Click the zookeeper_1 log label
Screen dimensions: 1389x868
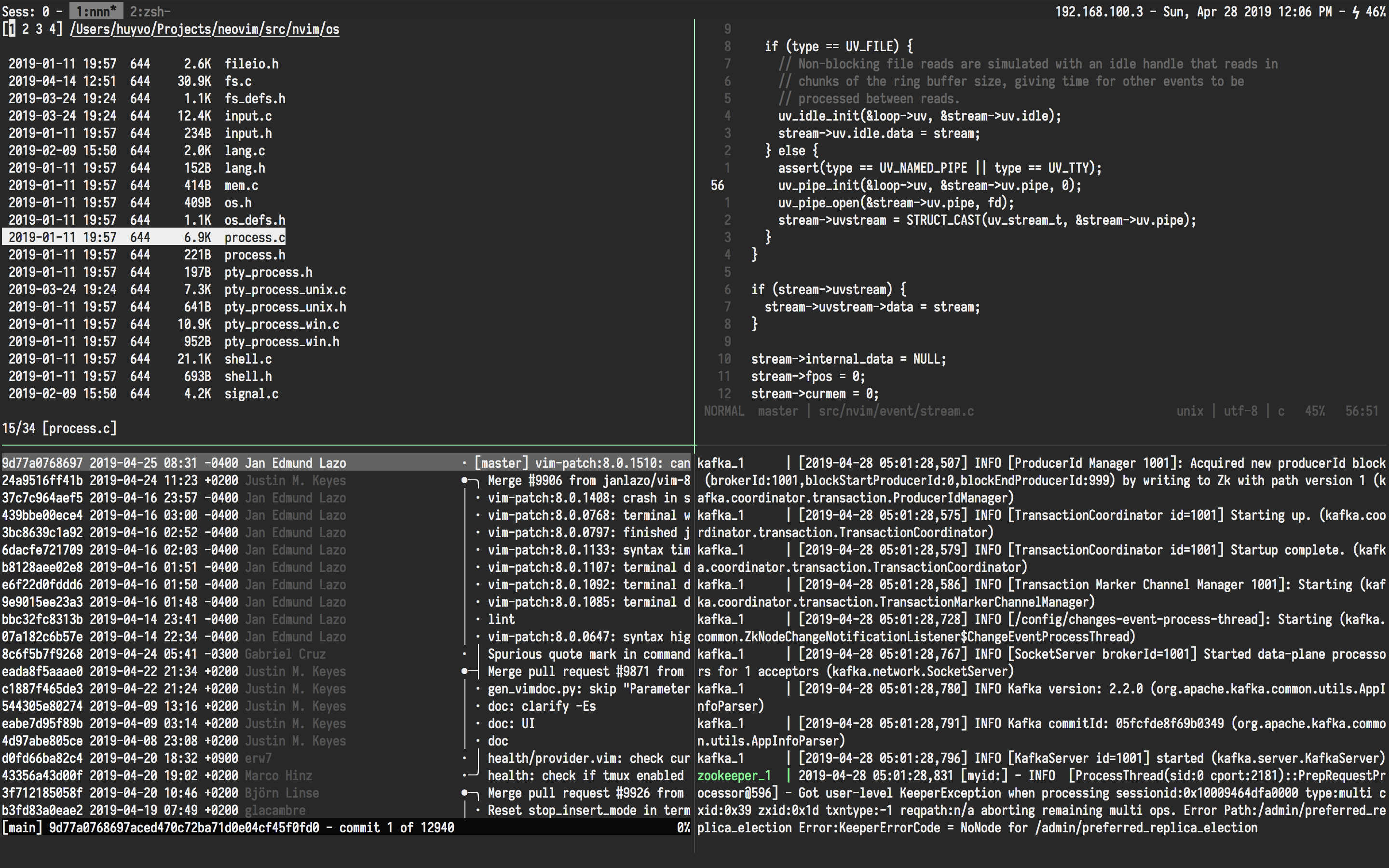pos(734,776)
